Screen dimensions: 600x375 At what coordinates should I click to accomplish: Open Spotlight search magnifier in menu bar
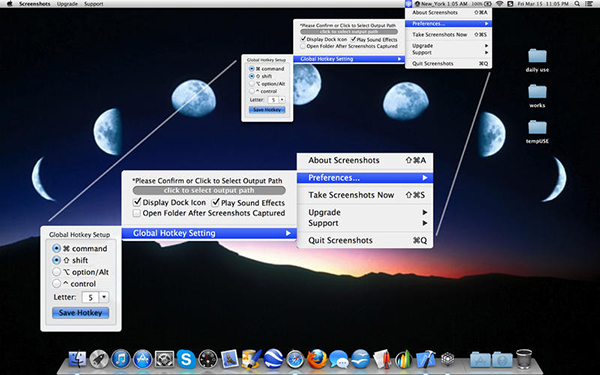click(577, 4)
